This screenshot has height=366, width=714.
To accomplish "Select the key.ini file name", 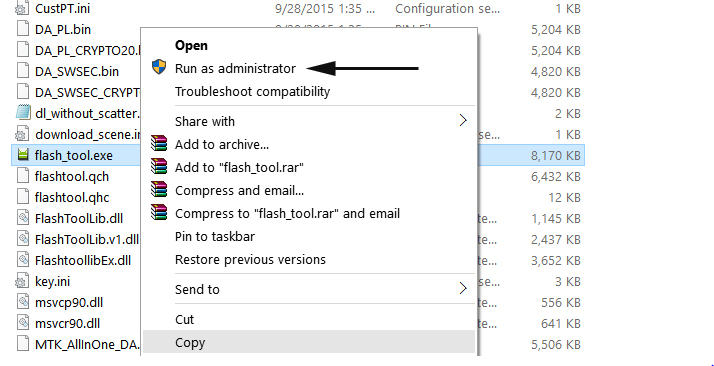I will point(52,282).
